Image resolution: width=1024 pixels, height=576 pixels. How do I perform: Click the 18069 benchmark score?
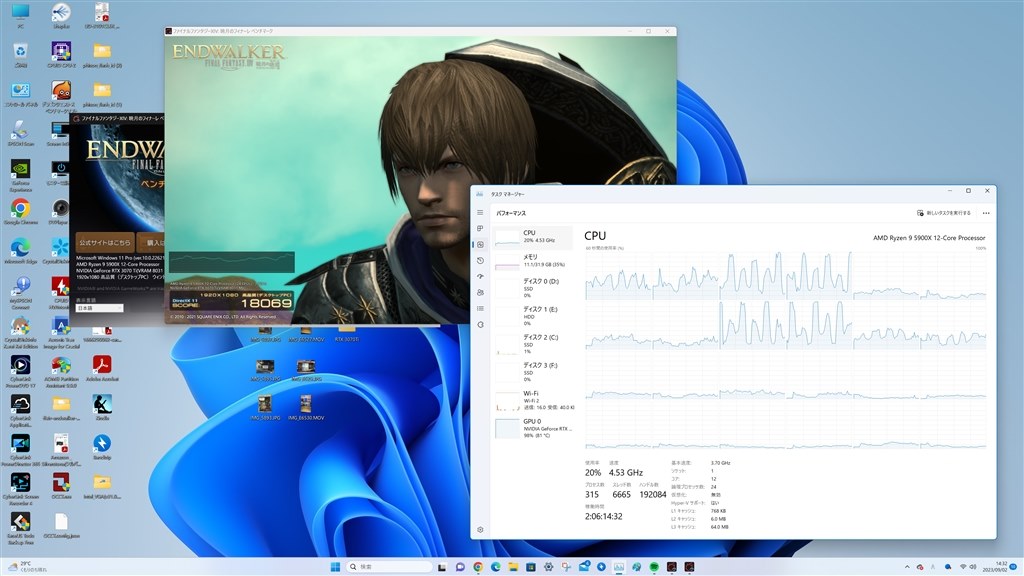(x=266, y=303)
